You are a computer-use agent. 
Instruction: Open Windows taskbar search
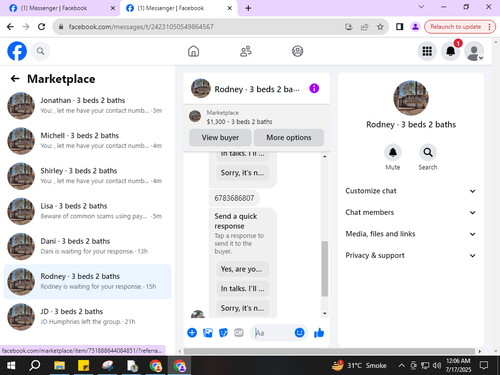[34, 366]
